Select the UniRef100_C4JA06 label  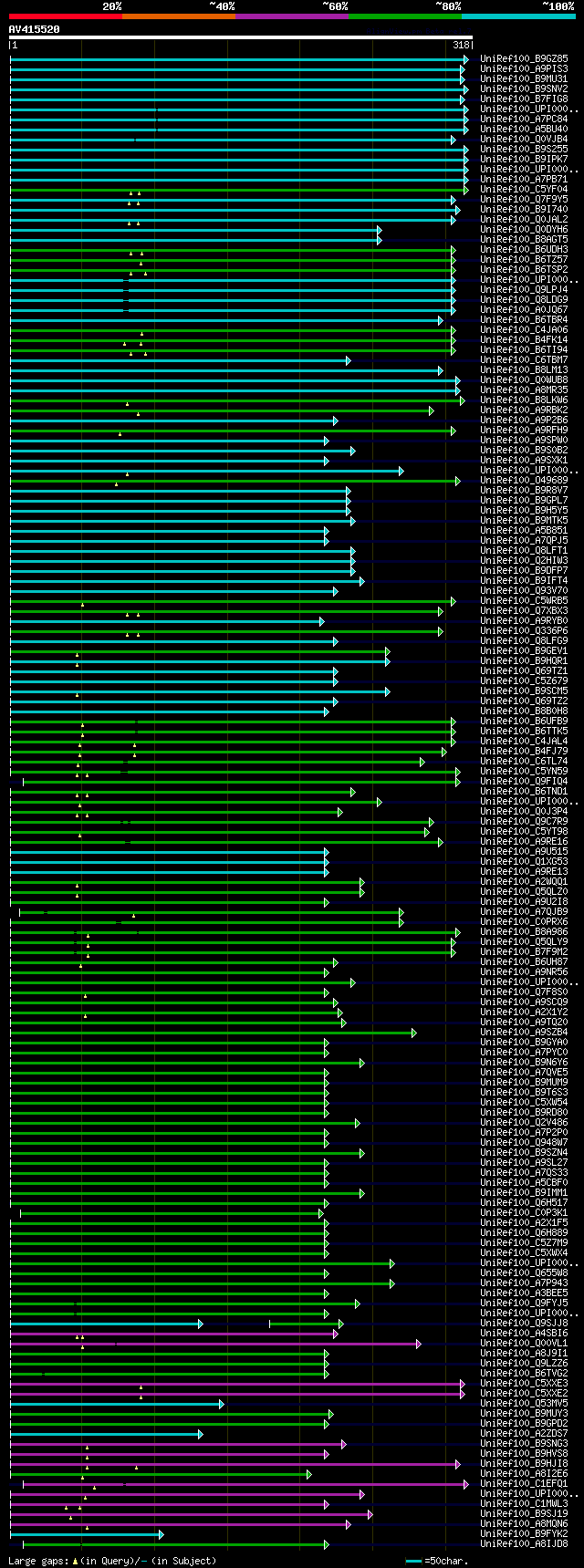point(524,329)
